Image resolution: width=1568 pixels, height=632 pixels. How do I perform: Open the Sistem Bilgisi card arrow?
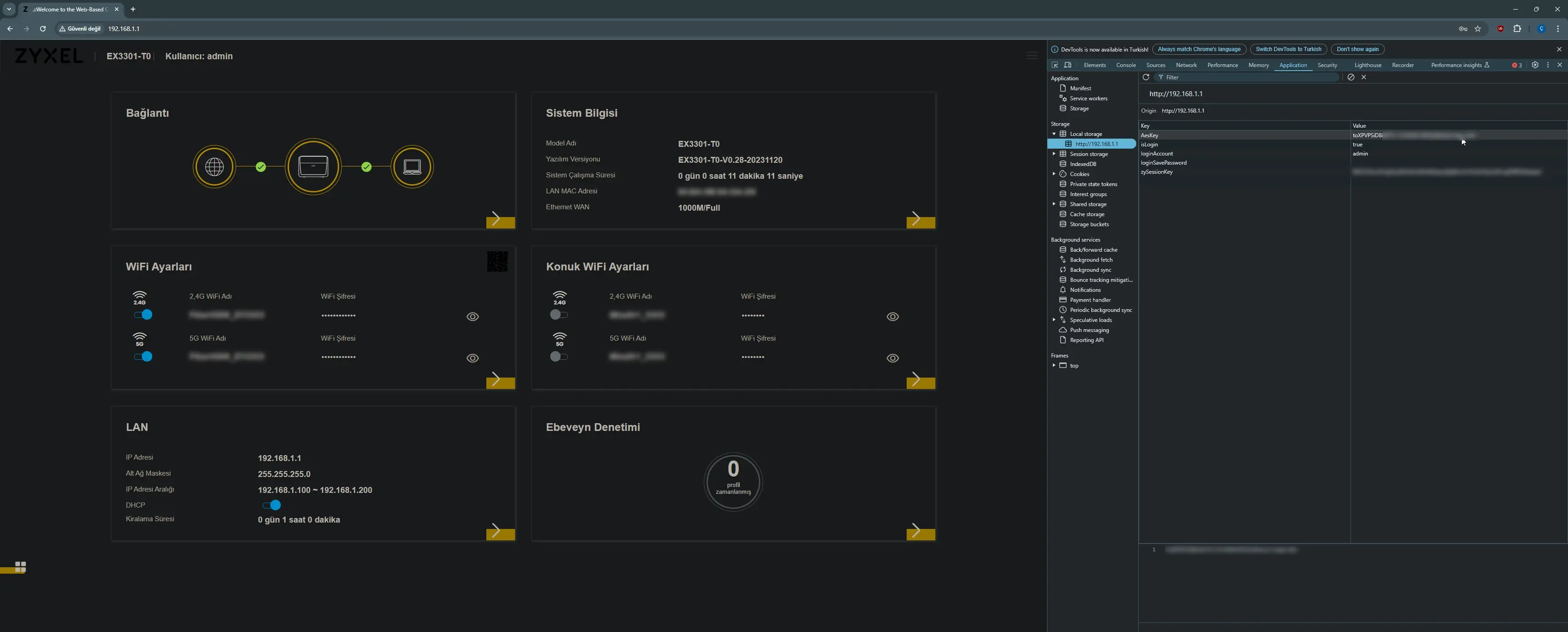coord(920,219)
